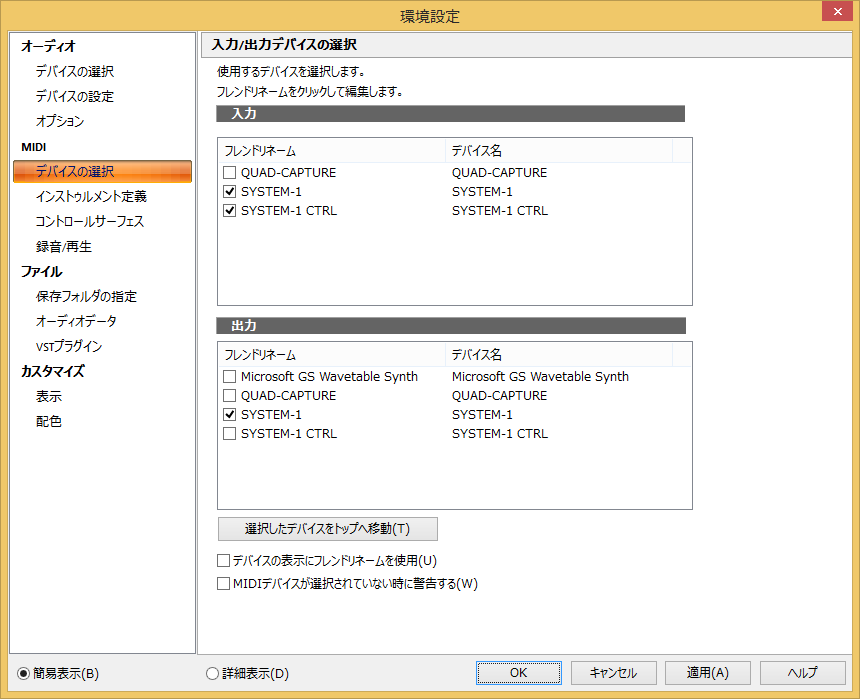Select Microsoft GS Wavetable Synth device name
Image resolution: width=860 pixels, height=699 pixels.
pyautogui.click(x=540, y=376)
